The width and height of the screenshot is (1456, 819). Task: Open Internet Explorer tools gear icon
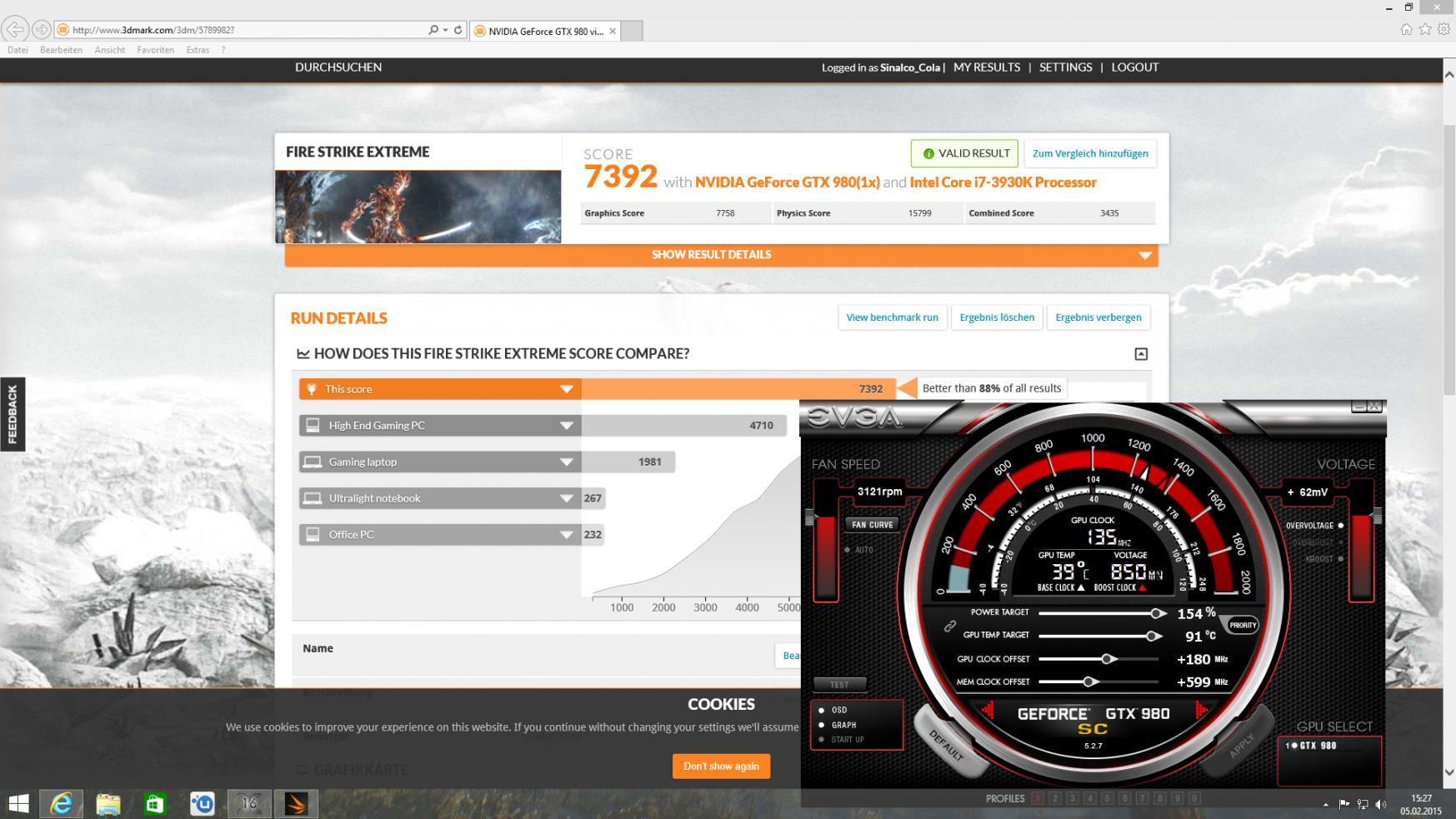click(x=1443, y=29)
